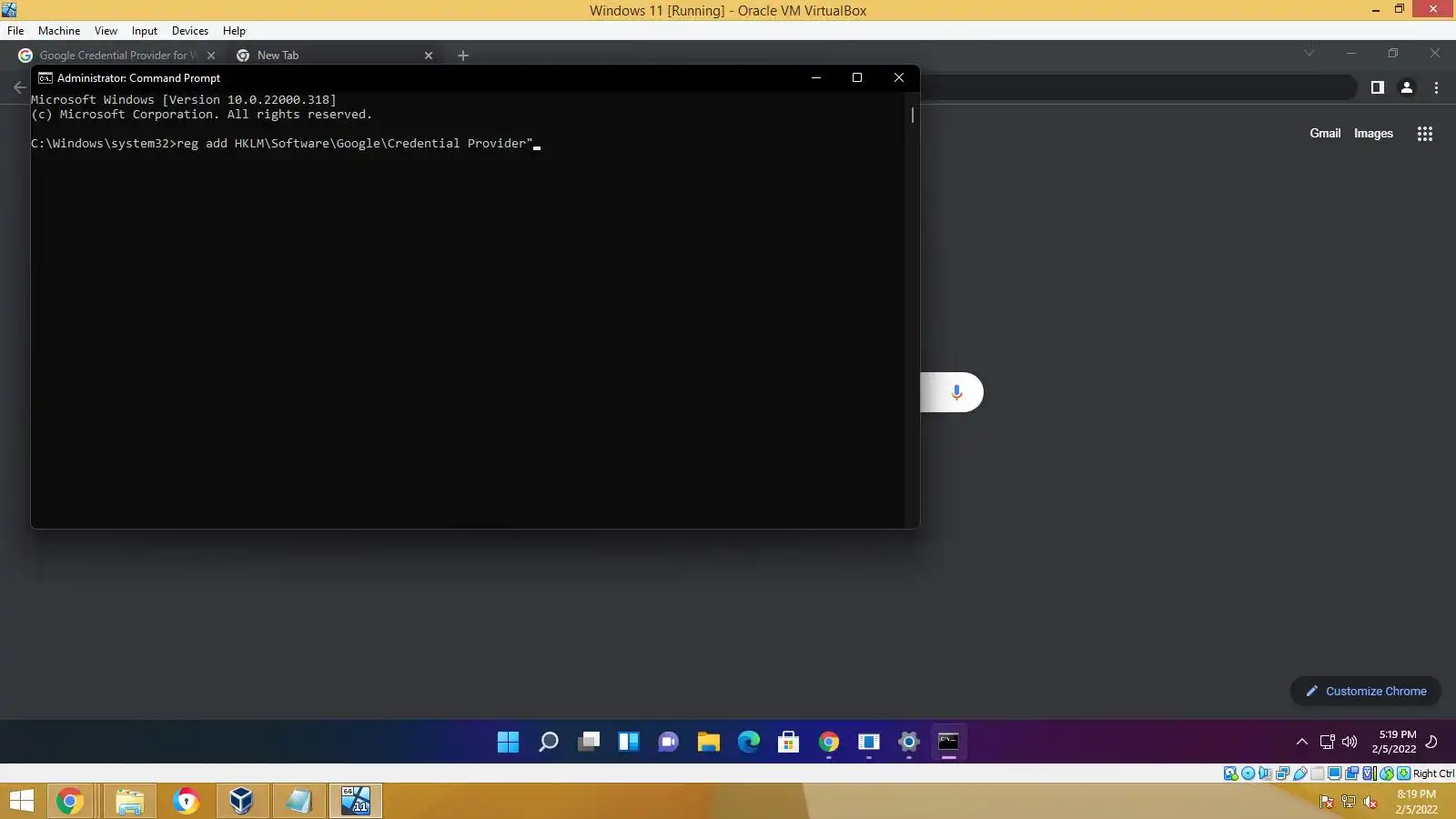Close the New Tab tab
This screenshot has width=1456, height=819.
click(x=429, y=56)
